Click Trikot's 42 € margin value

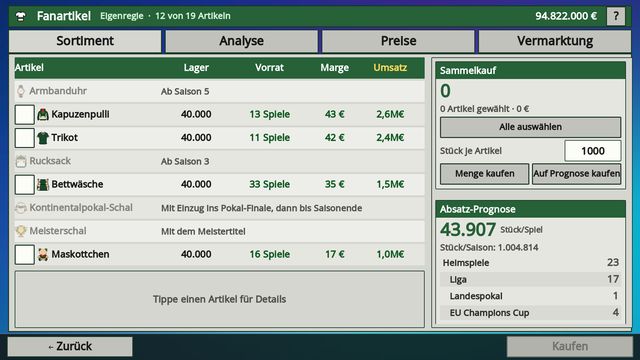click(x=335, y=138)
